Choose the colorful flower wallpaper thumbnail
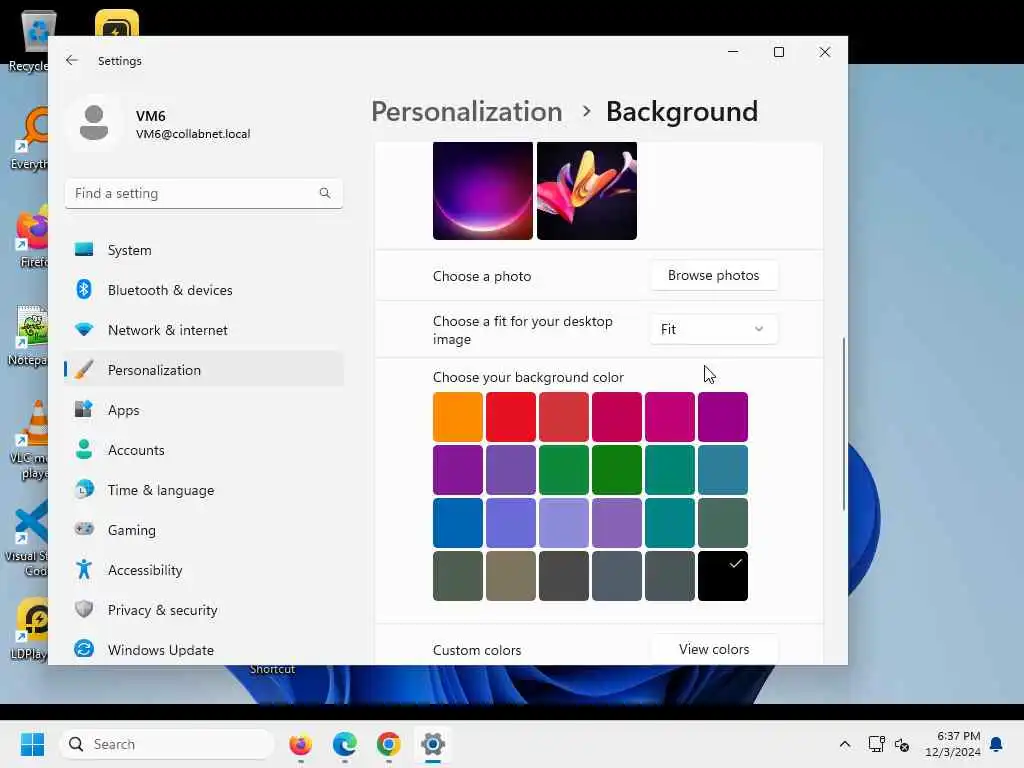 coord(586,191)
